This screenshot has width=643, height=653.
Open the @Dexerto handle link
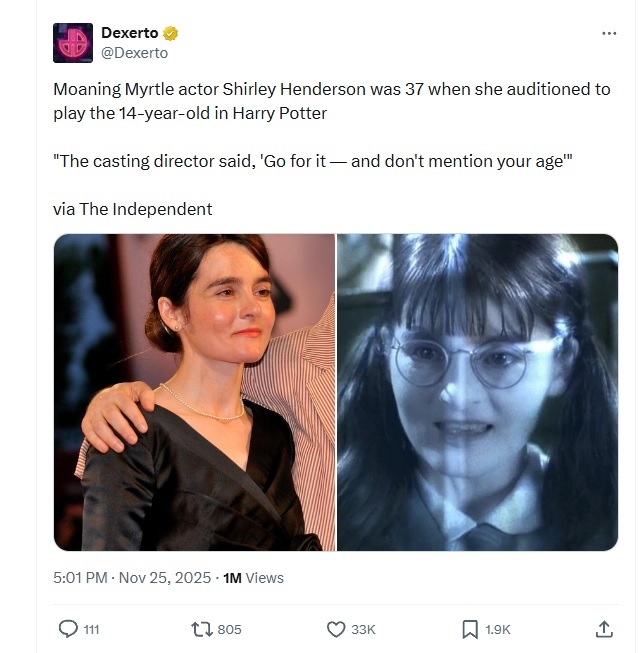pos(135,53)
